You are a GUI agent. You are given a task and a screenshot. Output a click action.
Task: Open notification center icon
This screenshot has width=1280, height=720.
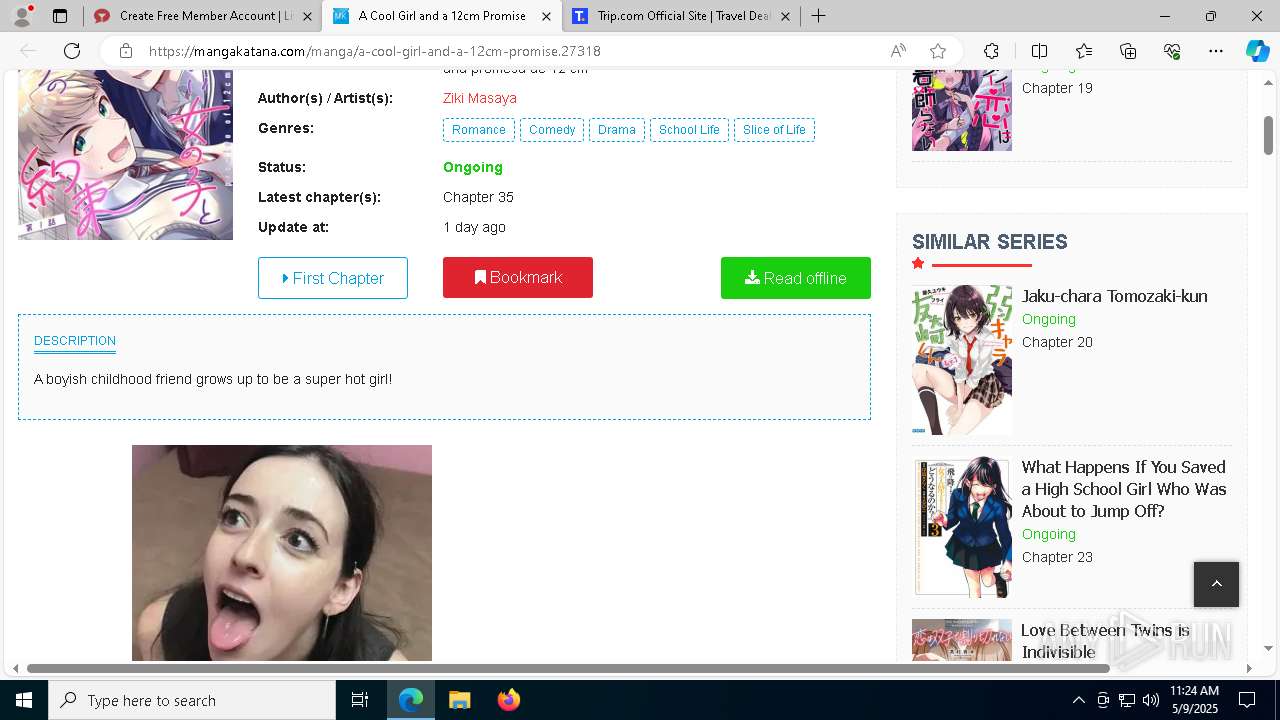click(1247, 700)
